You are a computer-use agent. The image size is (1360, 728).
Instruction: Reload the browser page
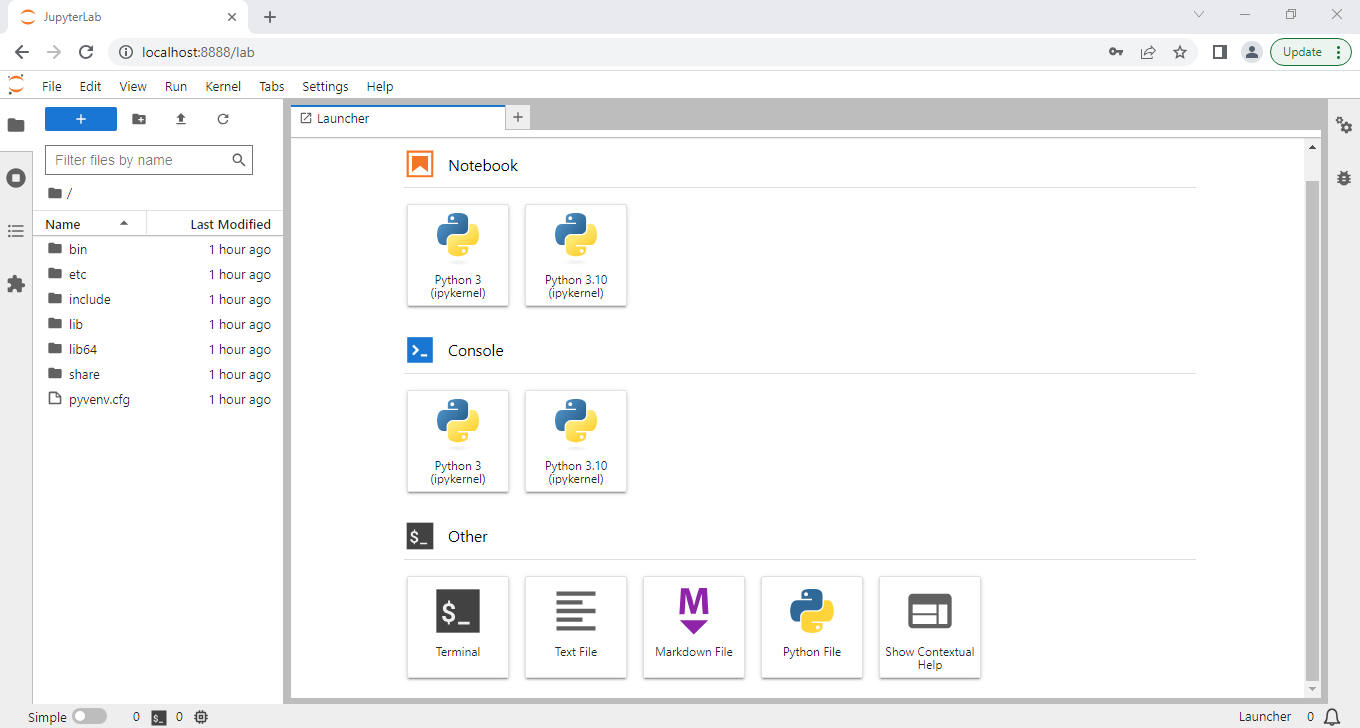pyautogui.click(x=86, y=52)
